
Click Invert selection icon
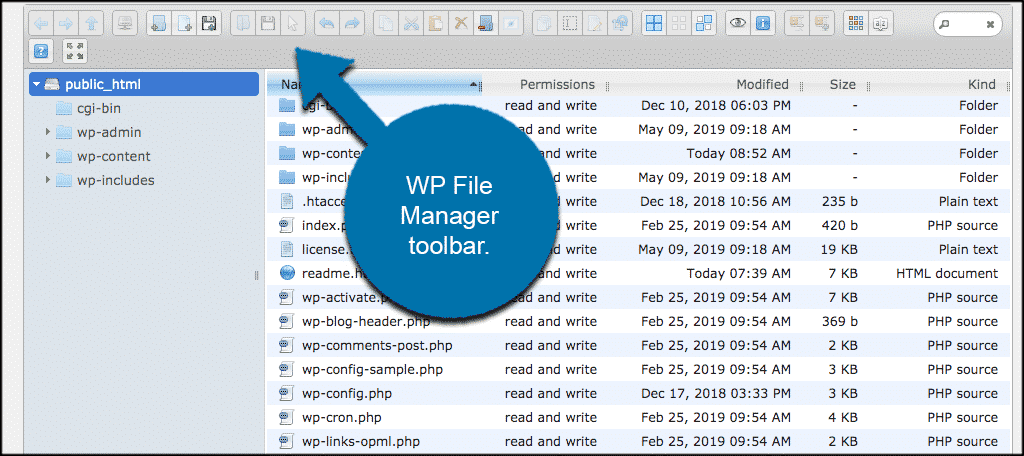pos(703,24)
